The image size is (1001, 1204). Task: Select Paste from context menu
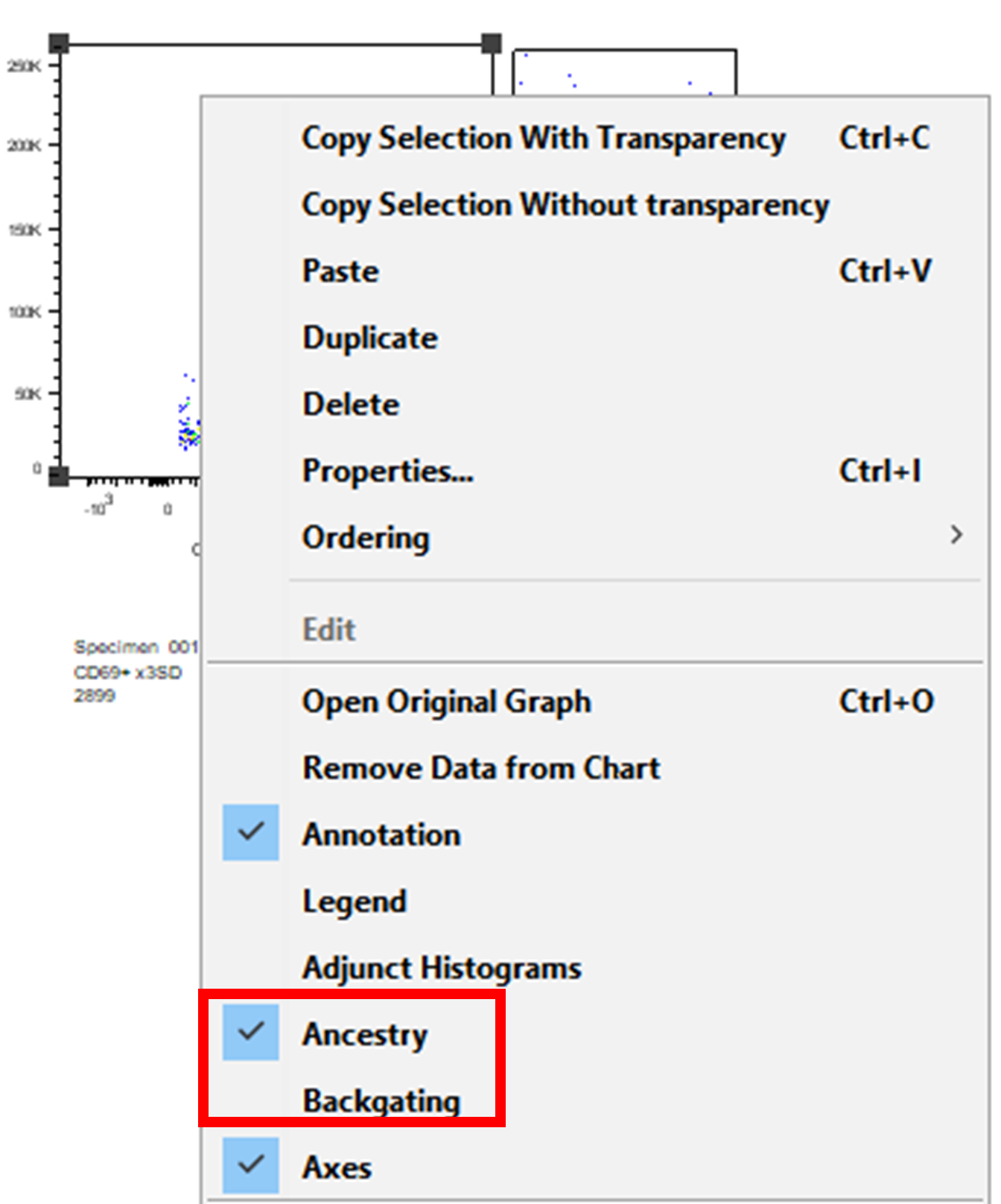click(x=340, y=271)
